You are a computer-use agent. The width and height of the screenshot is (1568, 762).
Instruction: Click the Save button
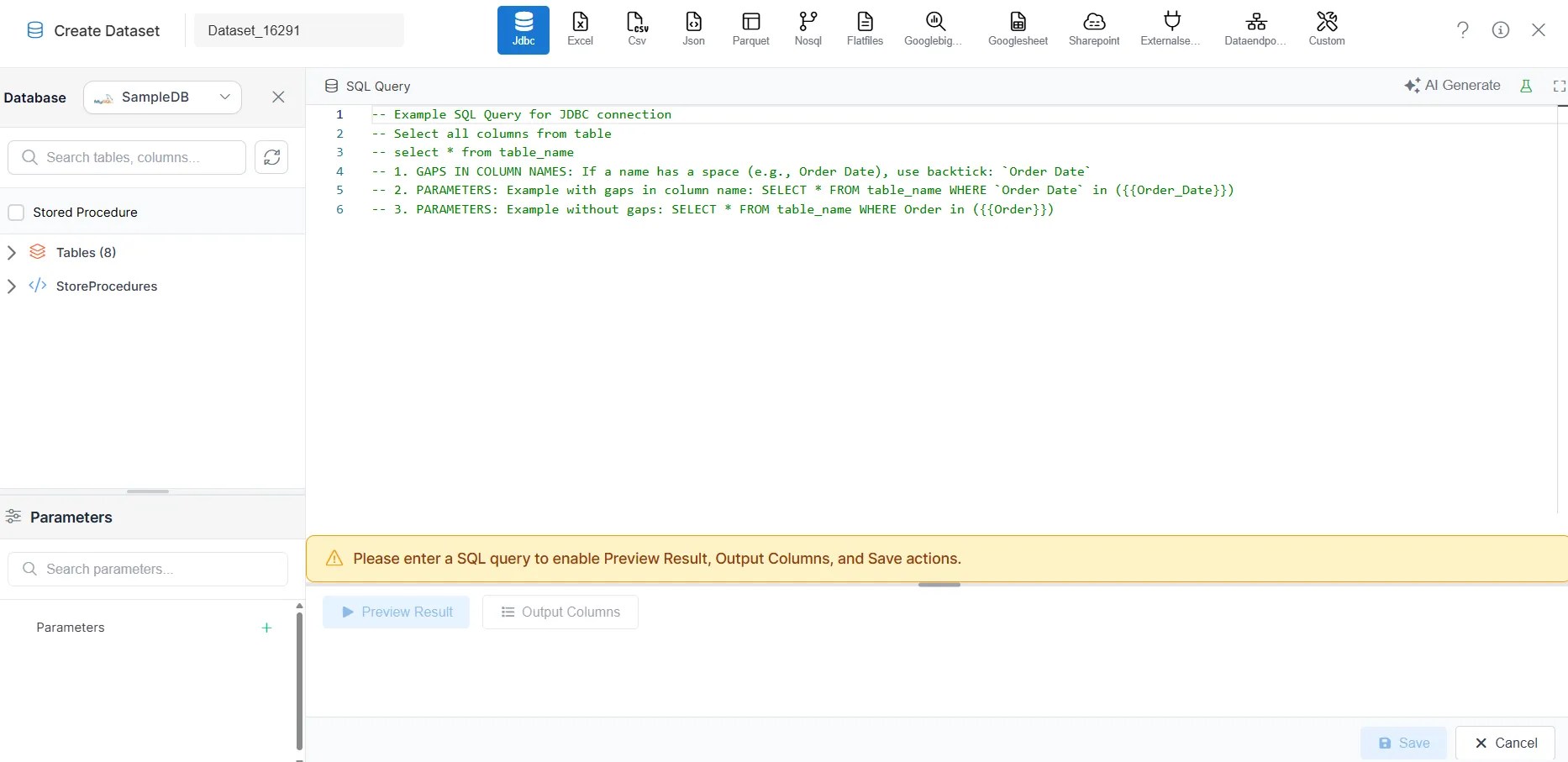tap(1402, 743)
